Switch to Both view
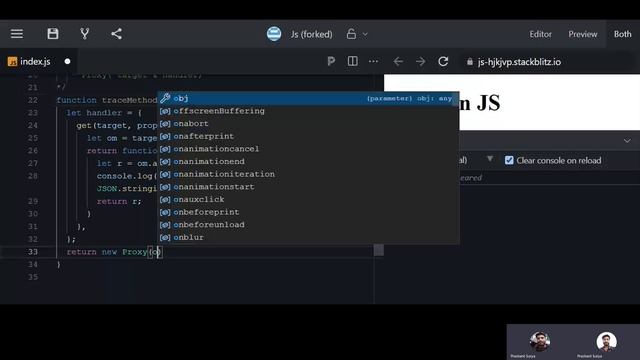The image size is (640, 360). 622,34
